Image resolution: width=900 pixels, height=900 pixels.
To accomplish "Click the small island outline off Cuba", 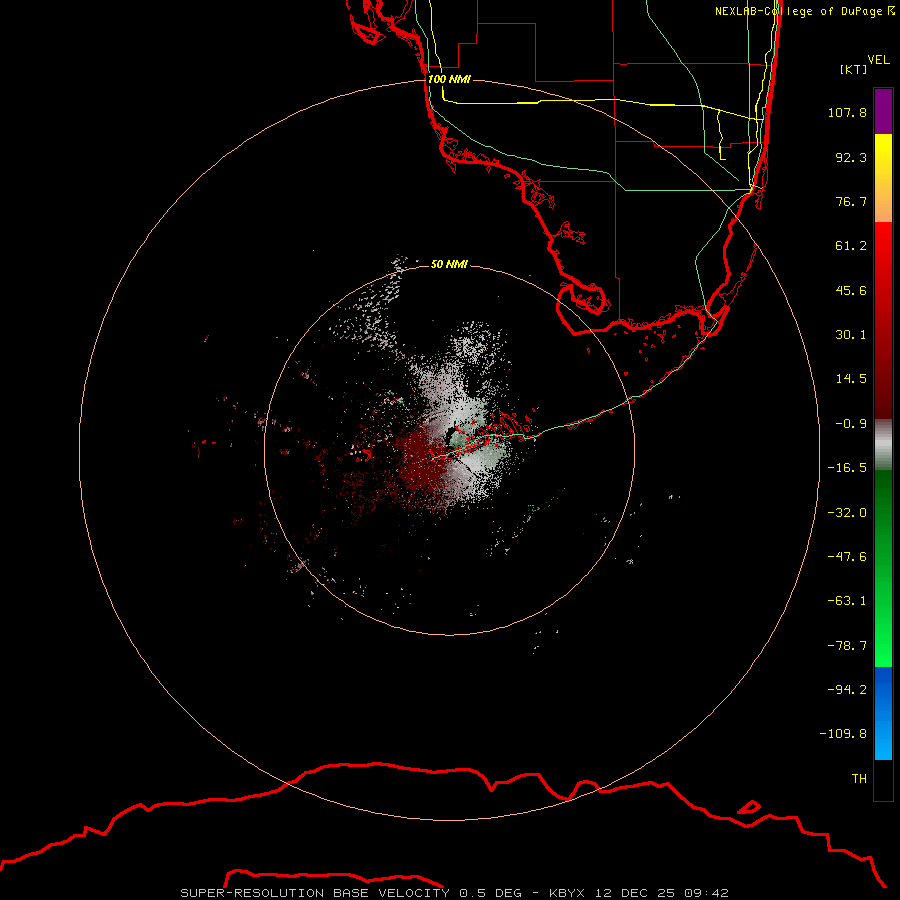I will coord(749,807).
